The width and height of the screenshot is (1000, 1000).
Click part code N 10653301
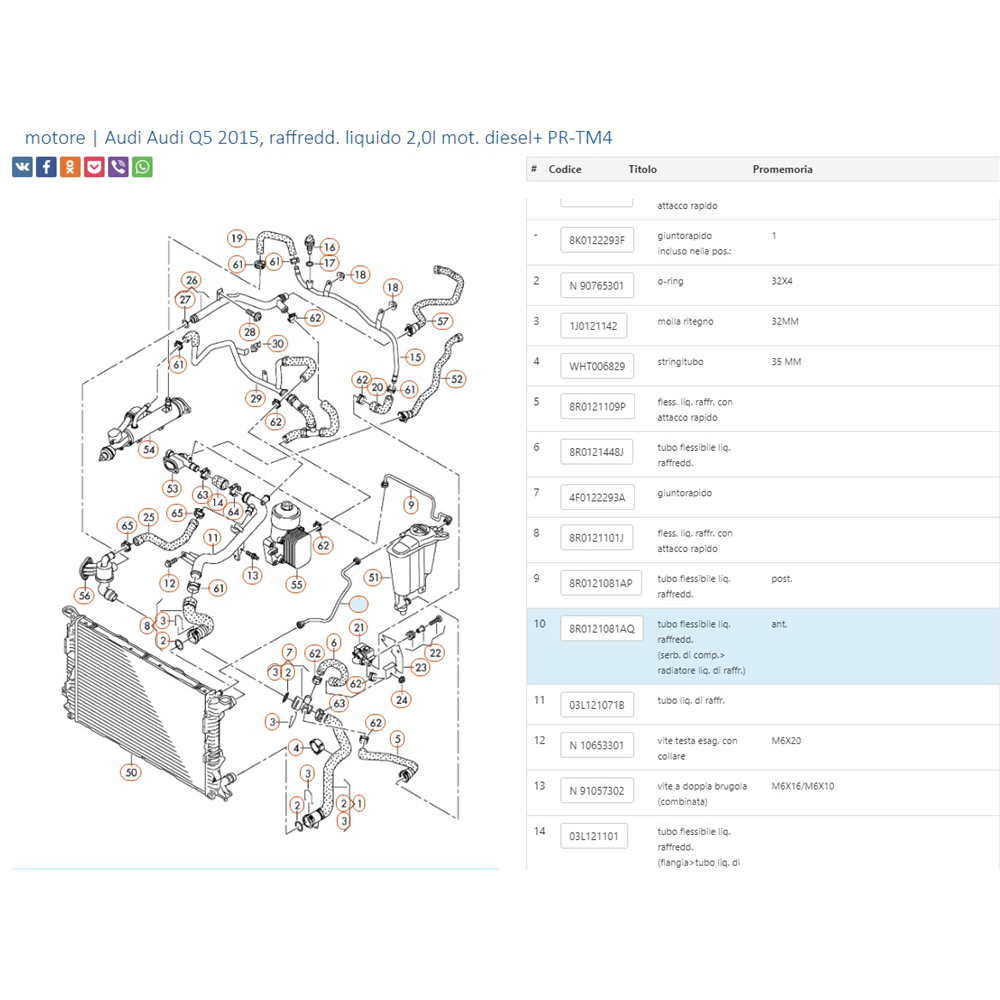(597, 745)
